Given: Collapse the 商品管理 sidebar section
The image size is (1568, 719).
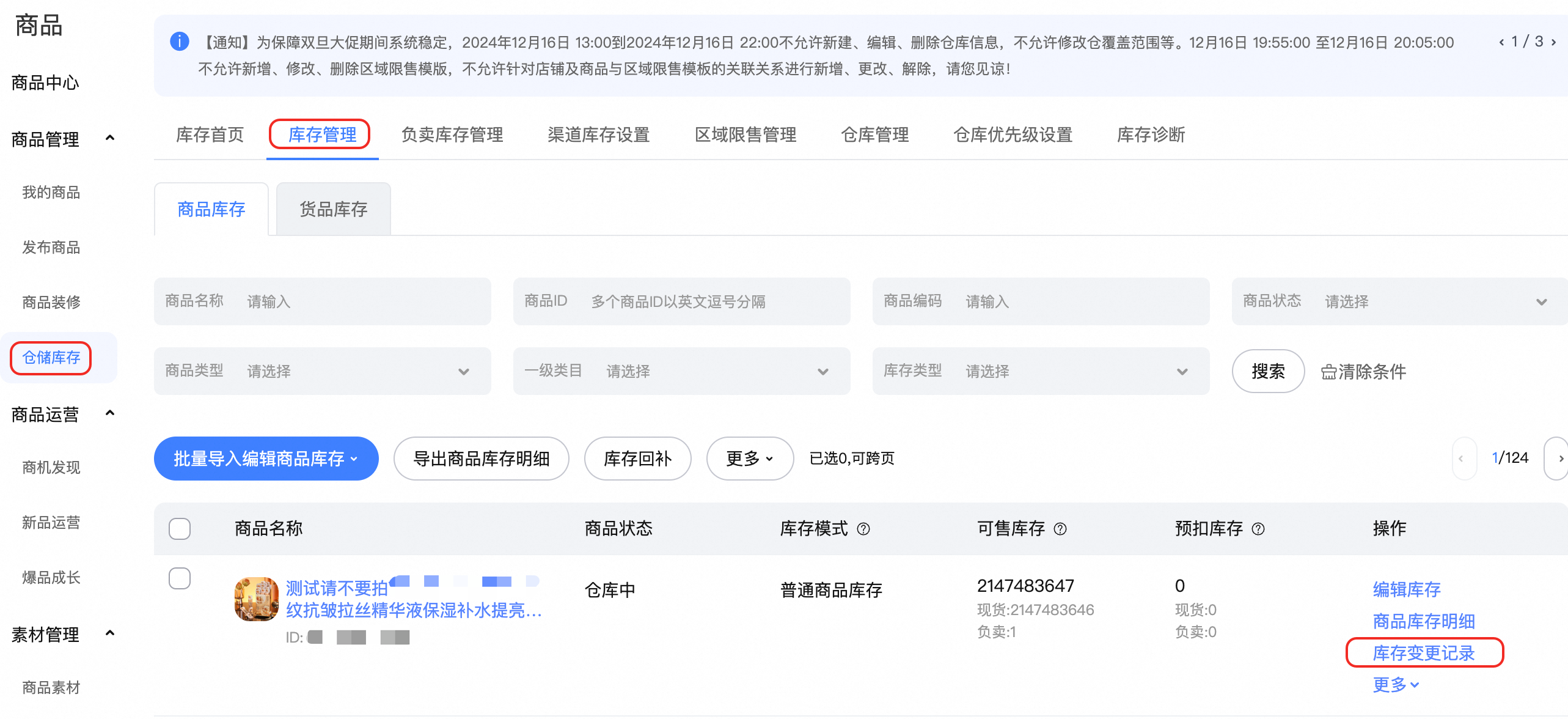Looking at the screenshot, I should 110,138.
